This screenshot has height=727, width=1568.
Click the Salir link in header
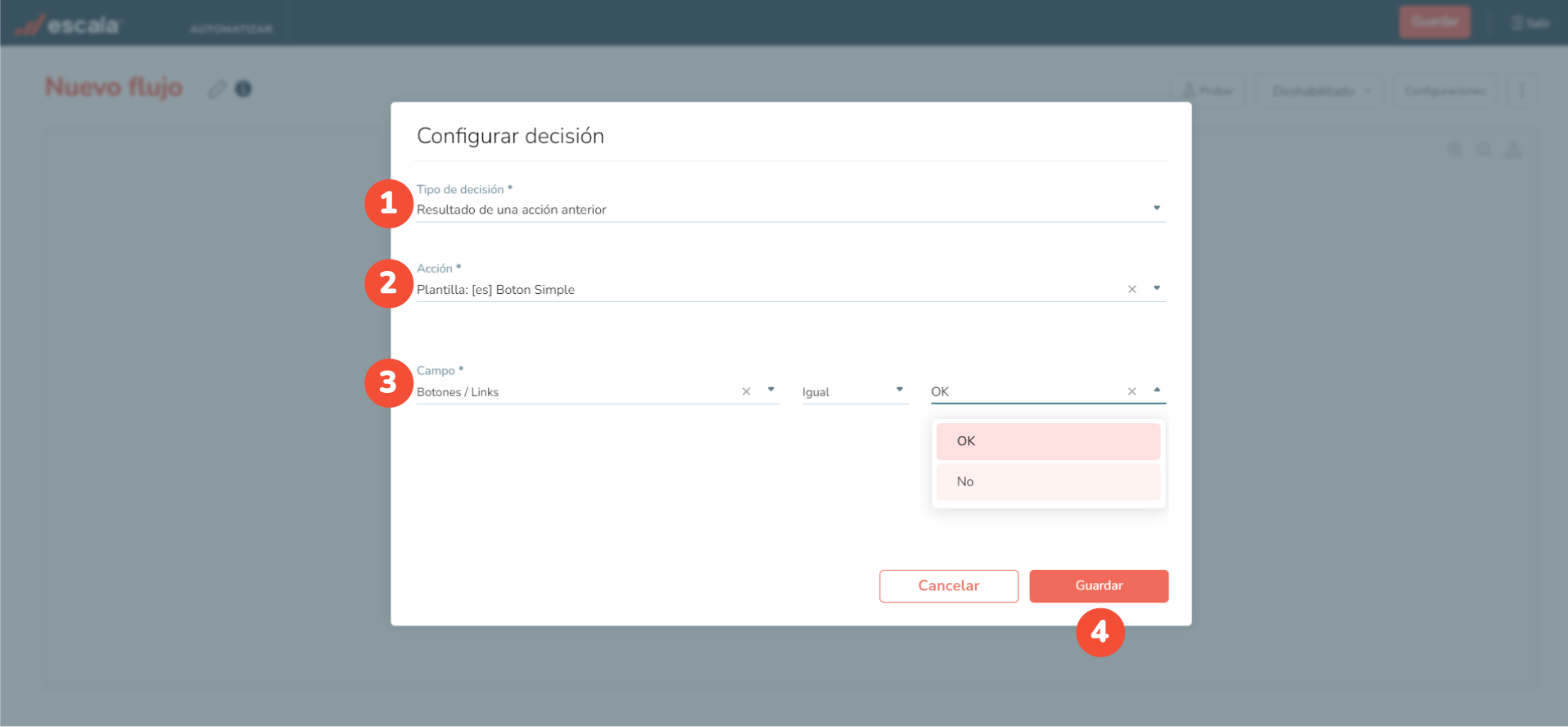click(x=1530, y=23)
